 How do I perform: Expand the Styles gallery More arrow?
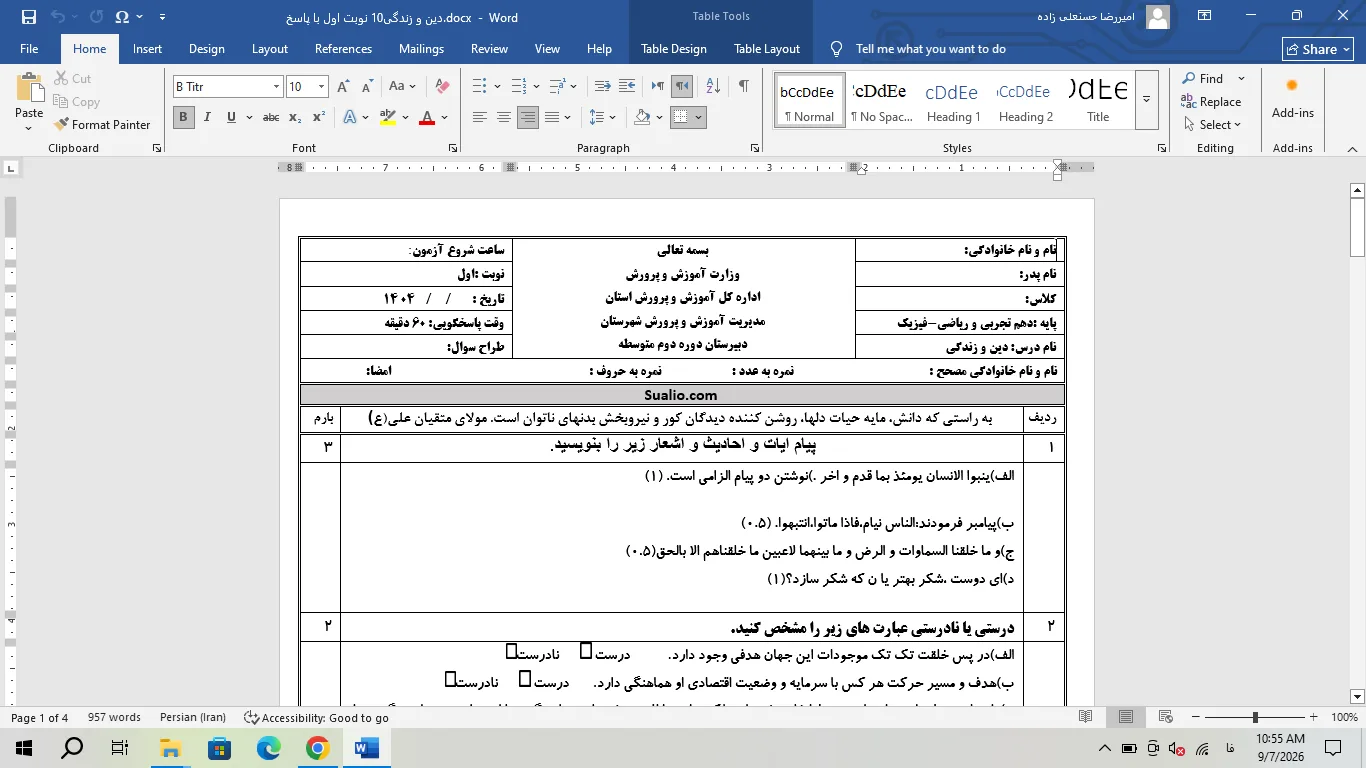[x=1147, y=99]
